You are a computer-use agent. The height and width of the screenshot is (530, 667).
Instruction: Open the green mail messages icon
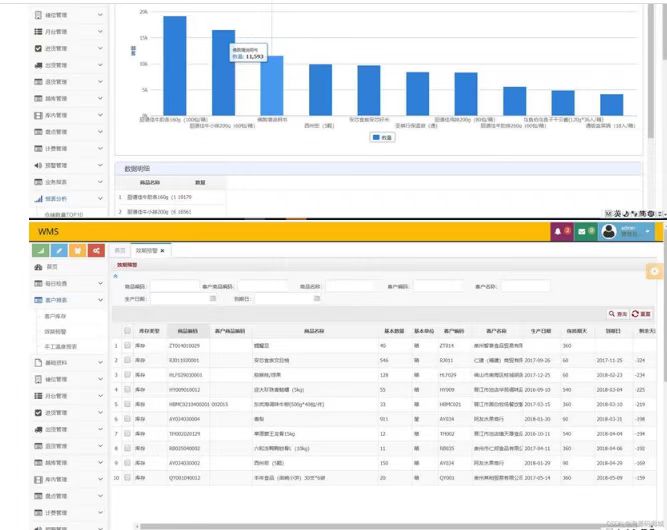(x=584, y=232)
